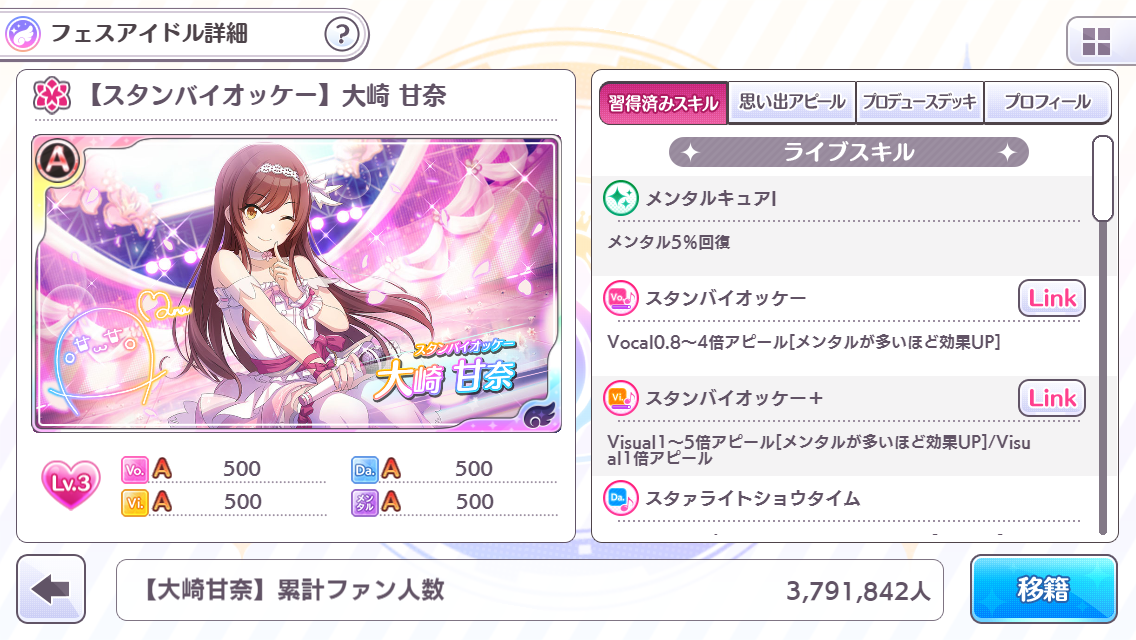This screenshot has width=1136, height=640.
Task: Tap the Dance skill icon for スタァライトショウタイム
Action: tap(620, 498)
